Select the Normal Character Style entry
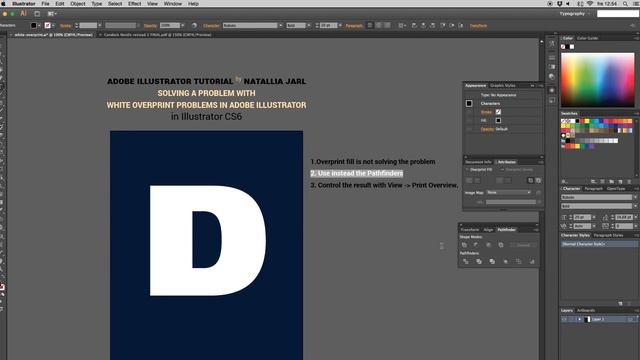The image size is (640, 360). click(x=599, y=244)
